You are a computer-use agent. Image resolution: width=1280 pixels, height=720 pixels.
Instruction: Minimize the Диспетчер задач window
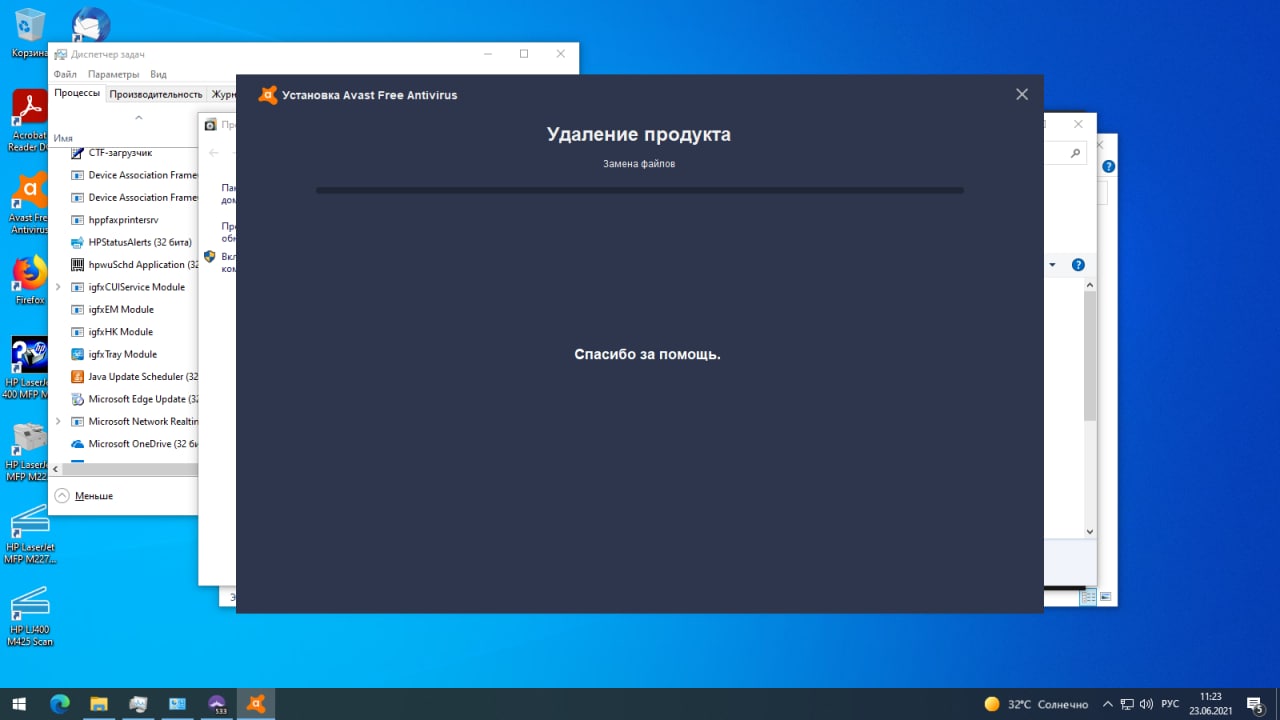tap(487, 54)
